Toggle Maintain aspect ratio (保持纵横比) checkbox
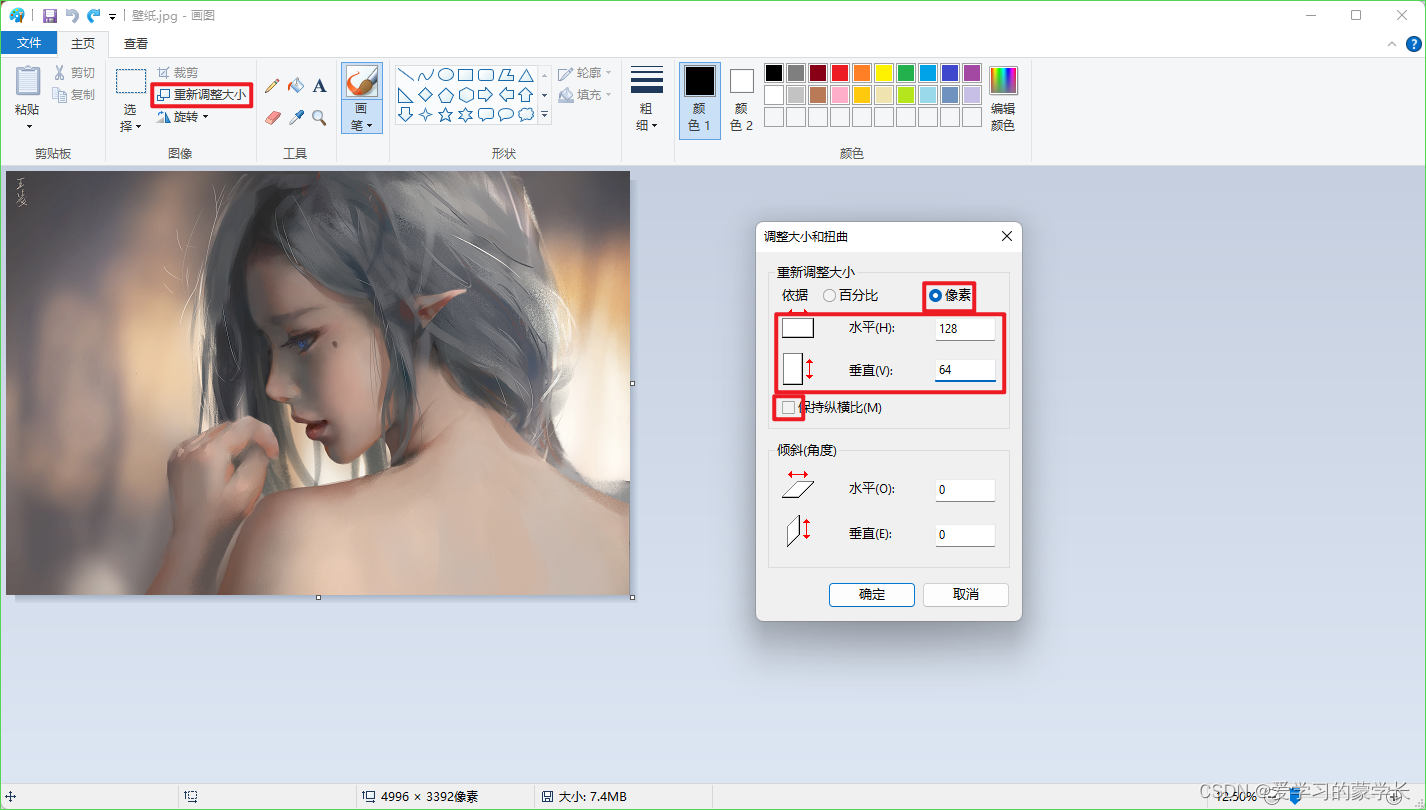The image size is (1426, 810). point(789,408)
